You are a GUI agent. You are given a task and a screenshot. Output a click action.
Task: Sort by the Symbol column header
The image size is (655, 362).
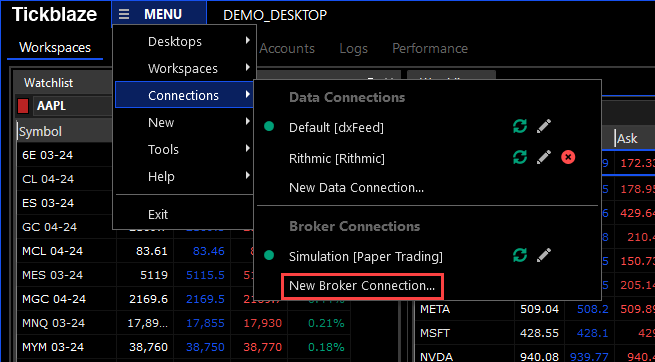coord(40,132)
